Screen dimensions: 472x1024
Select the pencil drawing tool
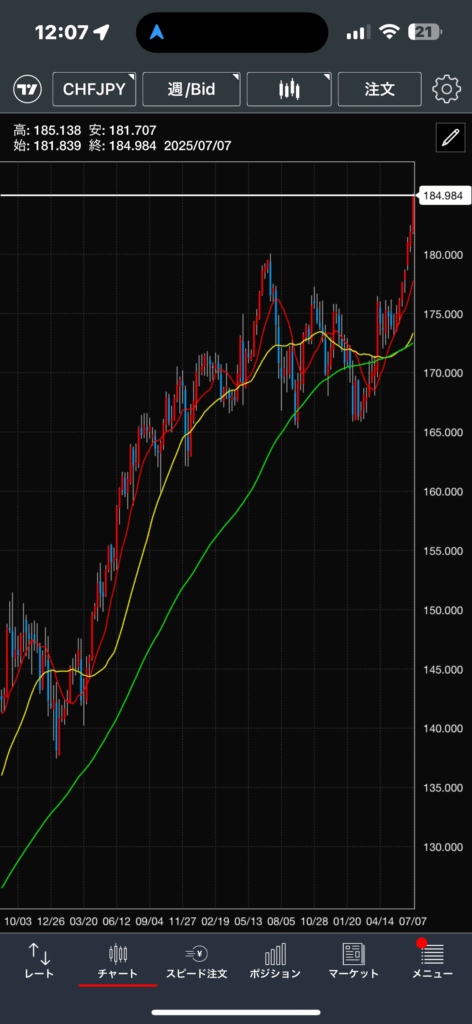coord(450,137)
